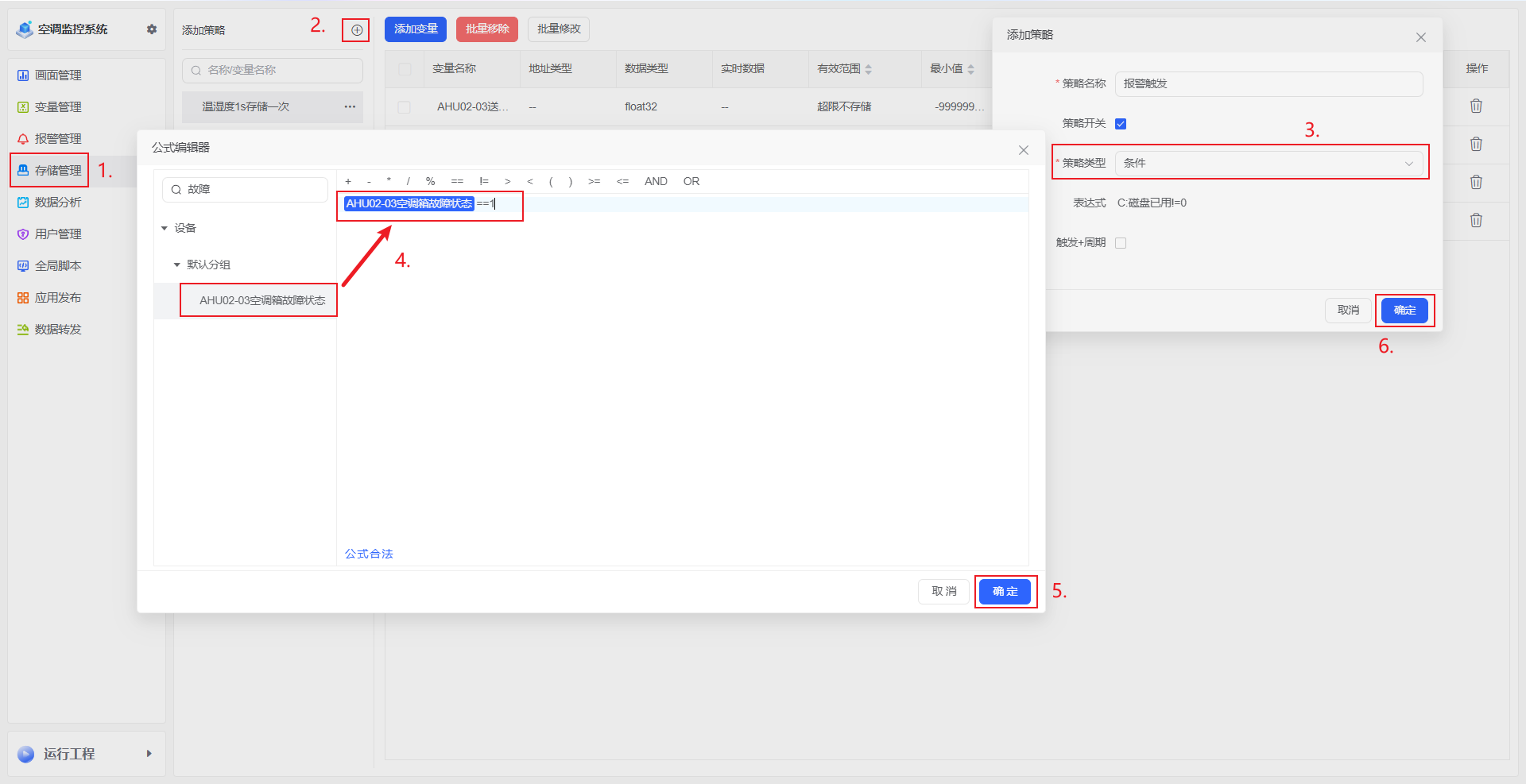Viewport: 1526px width, 784px height.
Task: Click the 添加变量 button
Action: click(x=416, y=29)
